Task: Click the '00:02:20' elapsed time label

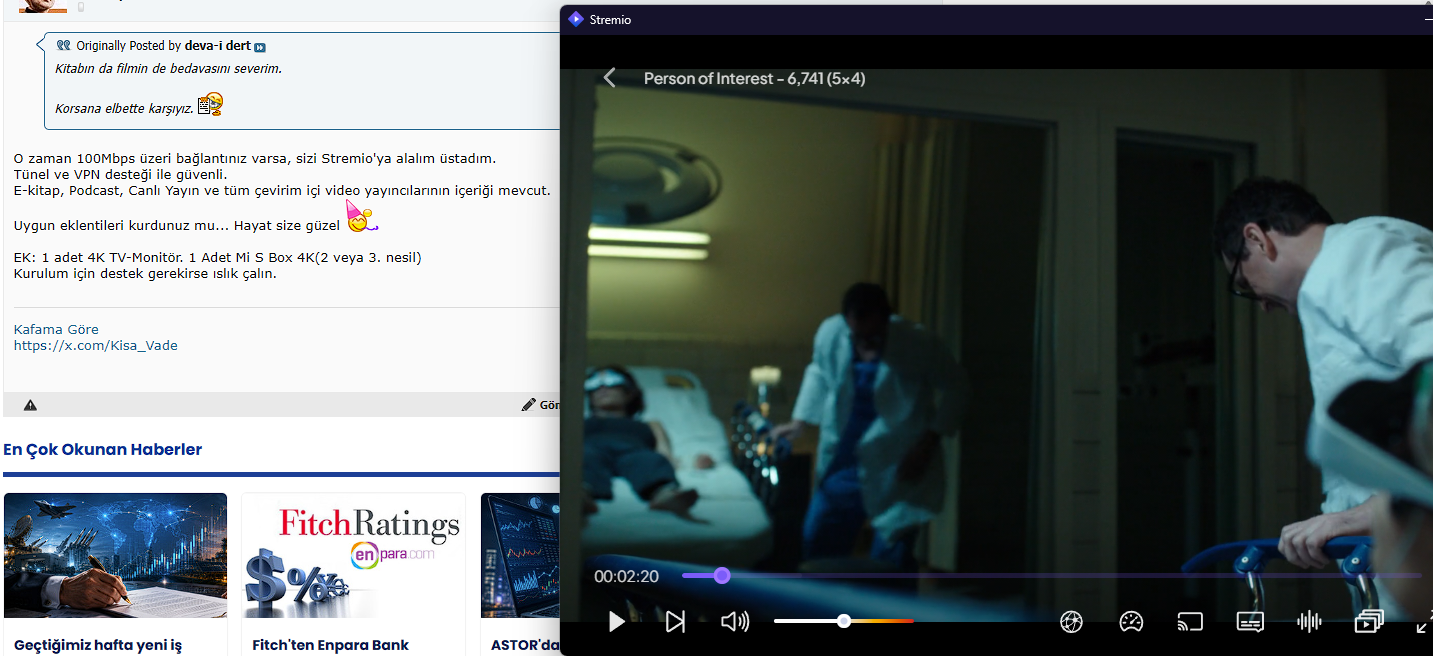Action: [626, 576]
